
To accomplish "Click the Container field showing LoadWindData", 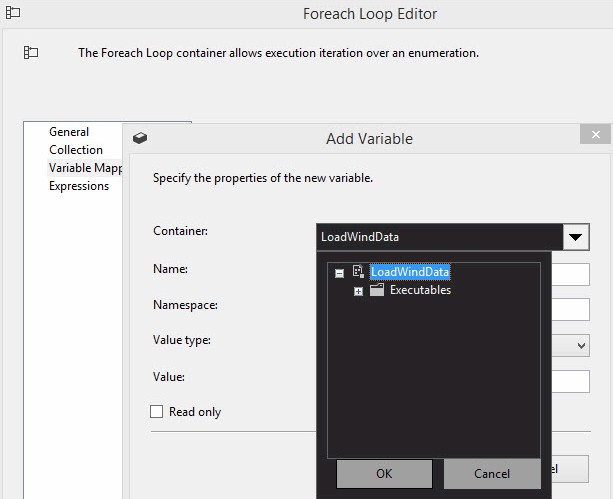I will pos(438,237).
